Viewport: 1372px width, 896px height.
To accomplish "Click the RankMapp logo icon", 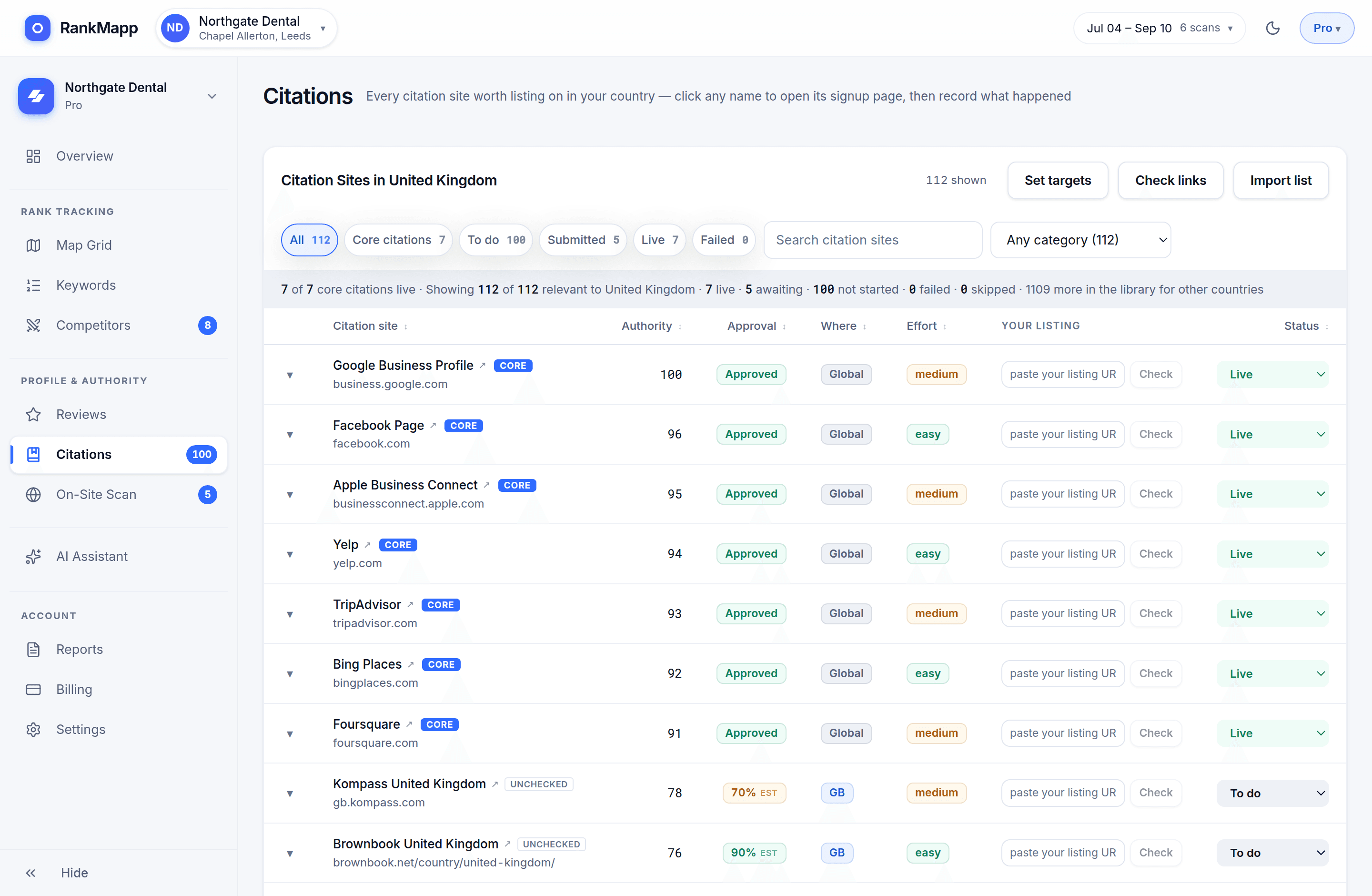I will 37,28.
